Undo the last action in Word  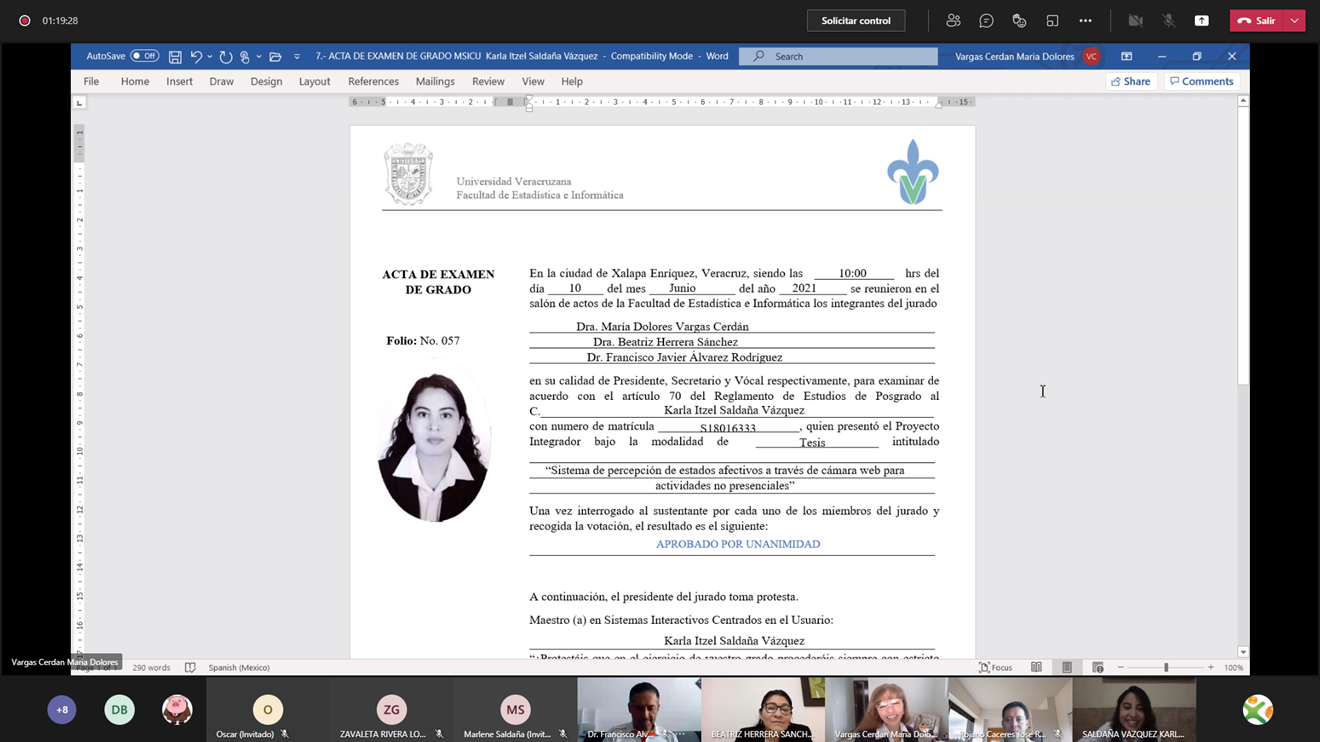pyautogui.click(x=196, y=57)
